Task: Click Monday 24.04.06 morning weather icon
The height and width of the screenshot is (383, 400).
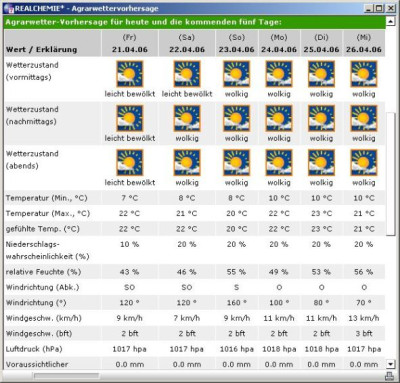Action: [279, 74]
